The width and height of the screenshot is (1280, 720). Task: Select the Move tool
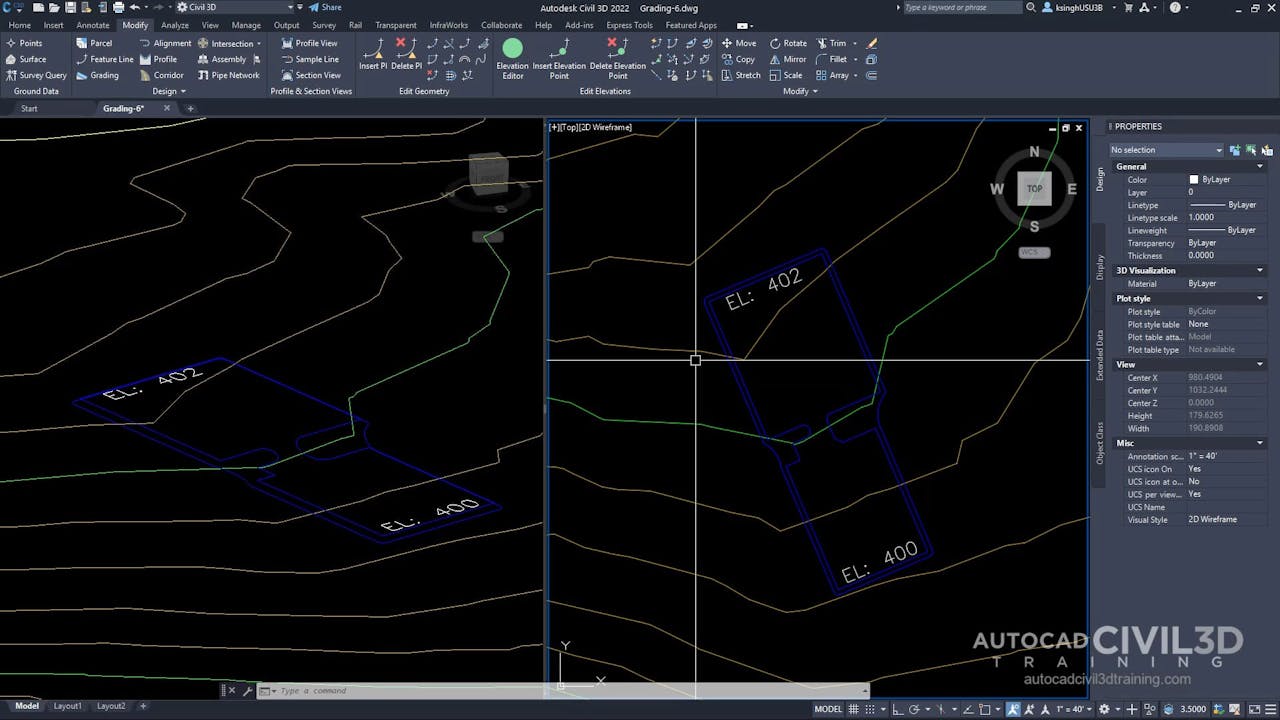740,43
